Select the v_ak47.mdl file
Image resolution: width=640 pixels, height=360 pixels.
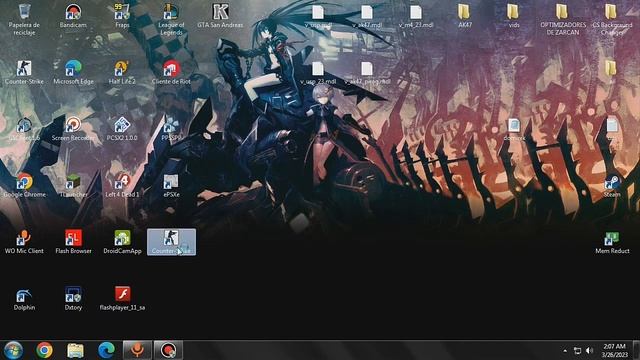click(x=367, y=16)
